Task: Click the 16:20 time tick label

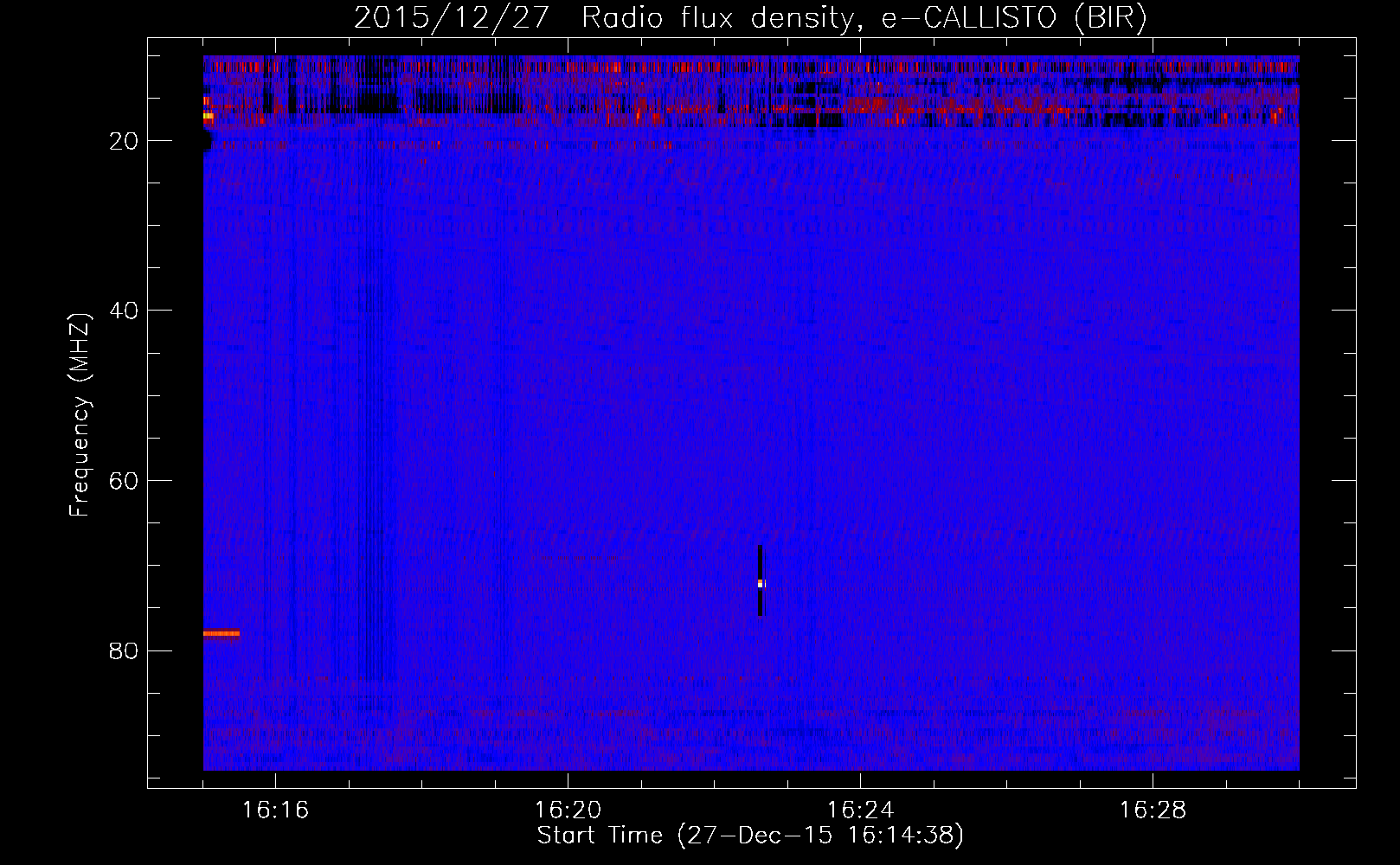Action: (x=568, y=810)
